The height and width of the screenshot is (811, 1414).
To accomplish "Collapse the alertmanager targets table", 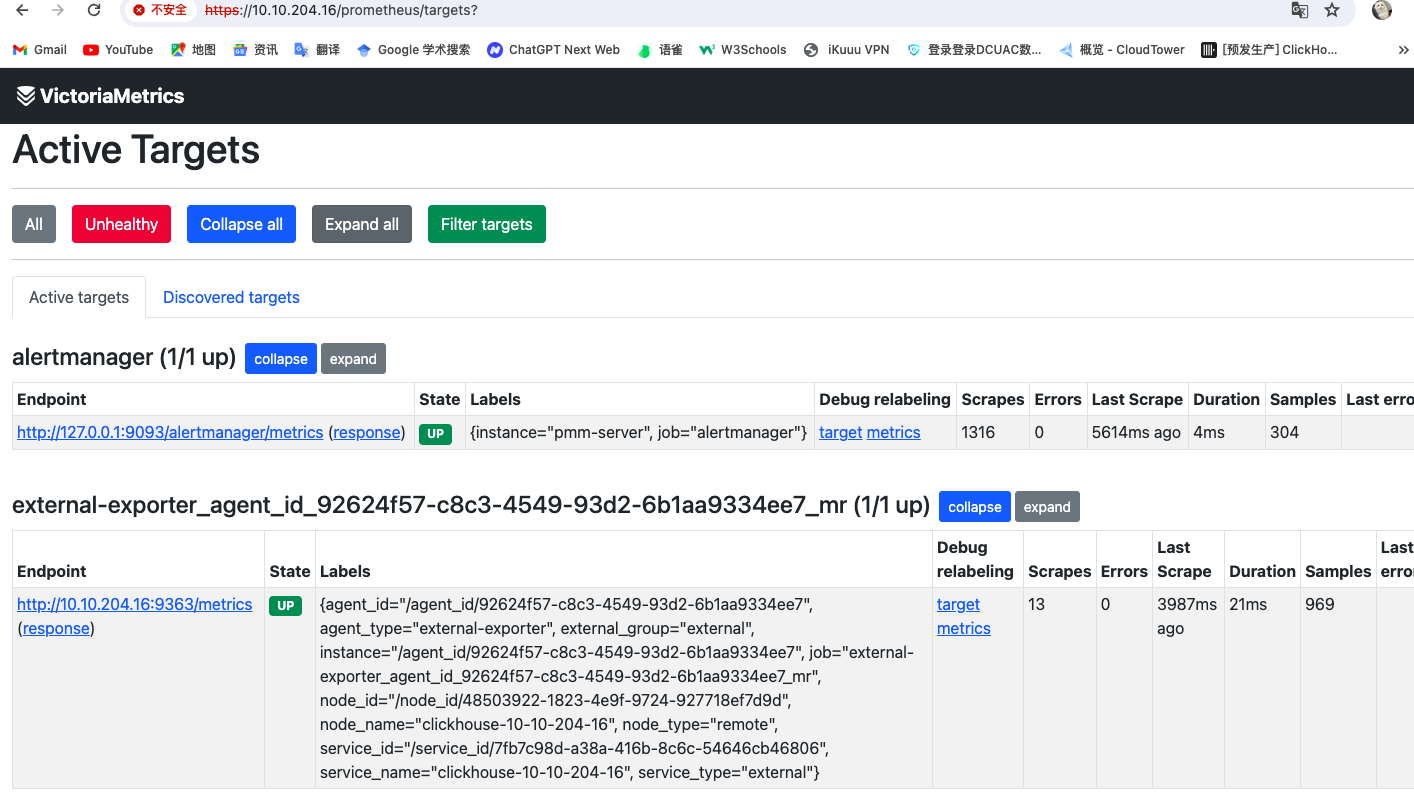I will point(280,358).
